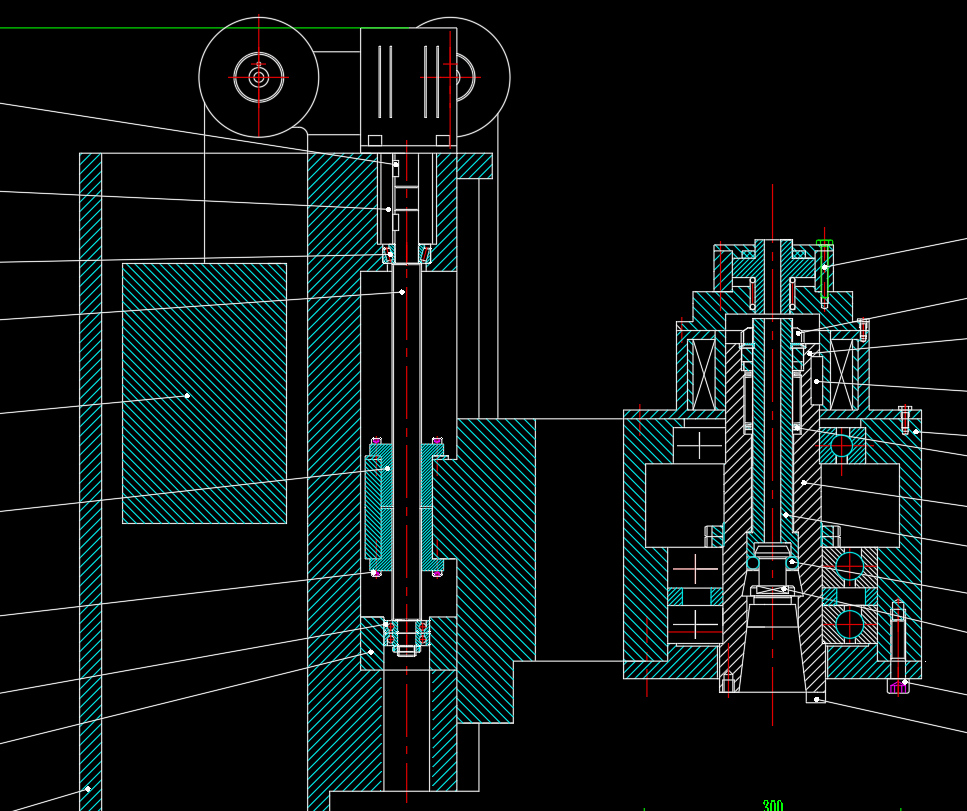Select the leader dot on far-left column bottom
The height and width of the screenshot is (811, 967).
click(x=87, y=789)
